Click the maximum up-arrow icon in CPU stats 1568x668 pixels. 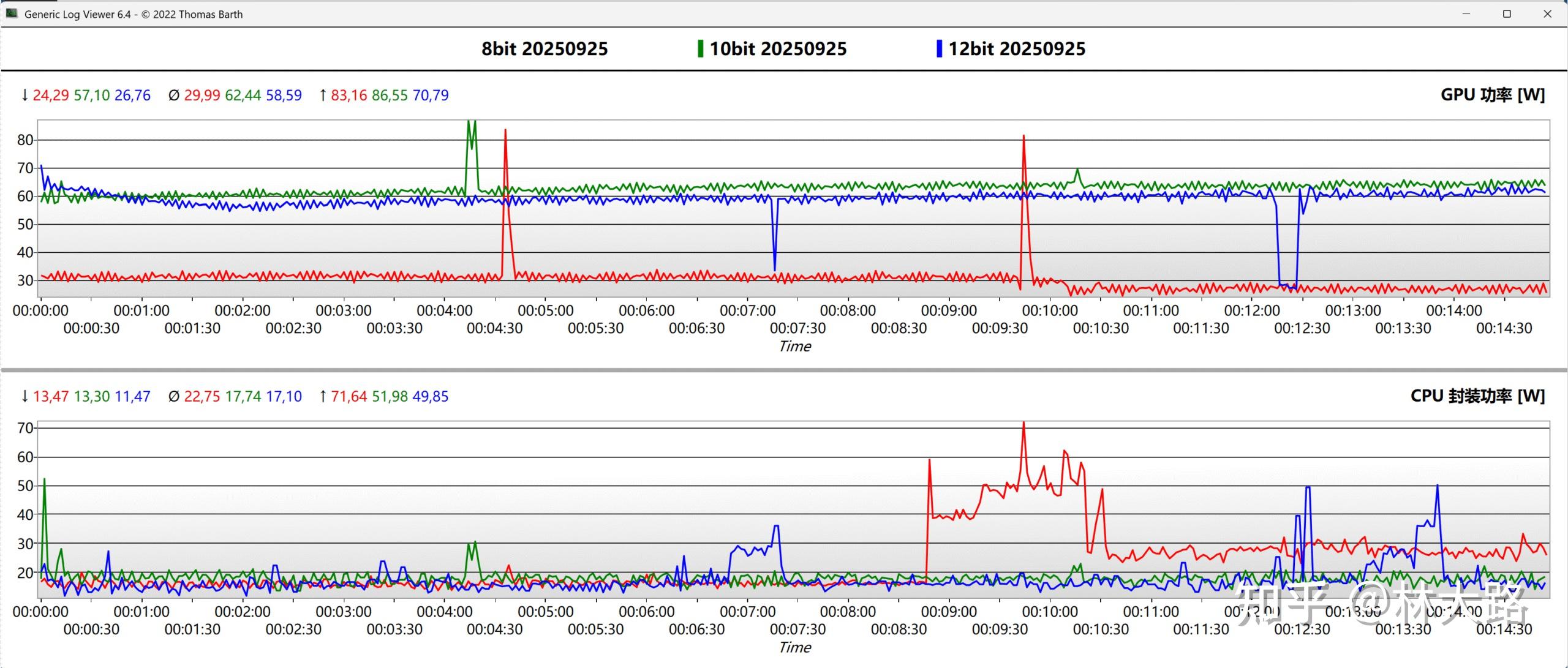pos(323,396)
